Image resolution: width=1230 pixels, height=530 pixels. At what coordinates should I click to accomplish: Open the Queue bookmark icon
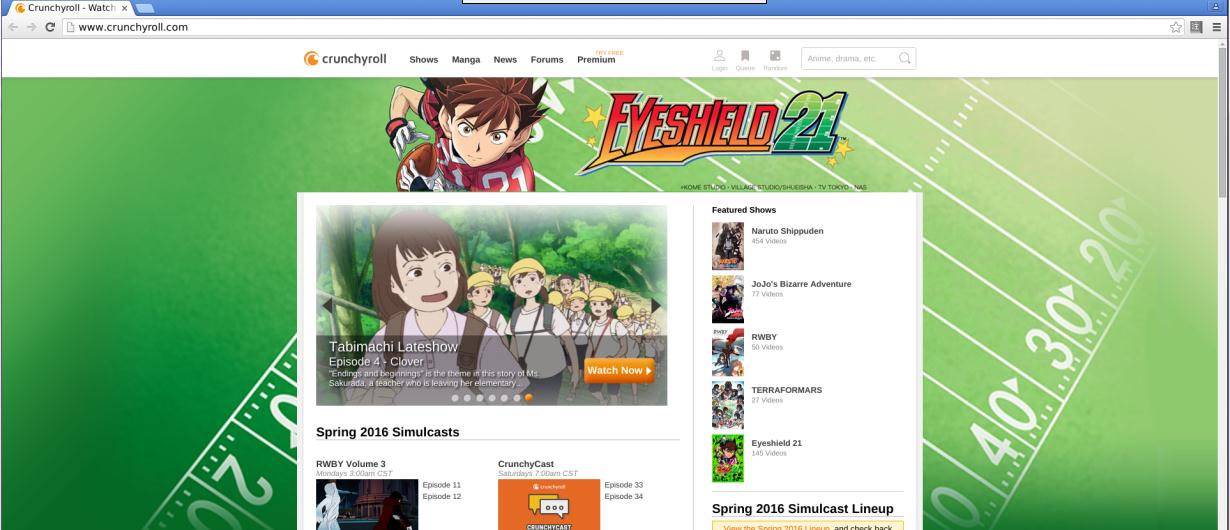[x=746, y=59]
